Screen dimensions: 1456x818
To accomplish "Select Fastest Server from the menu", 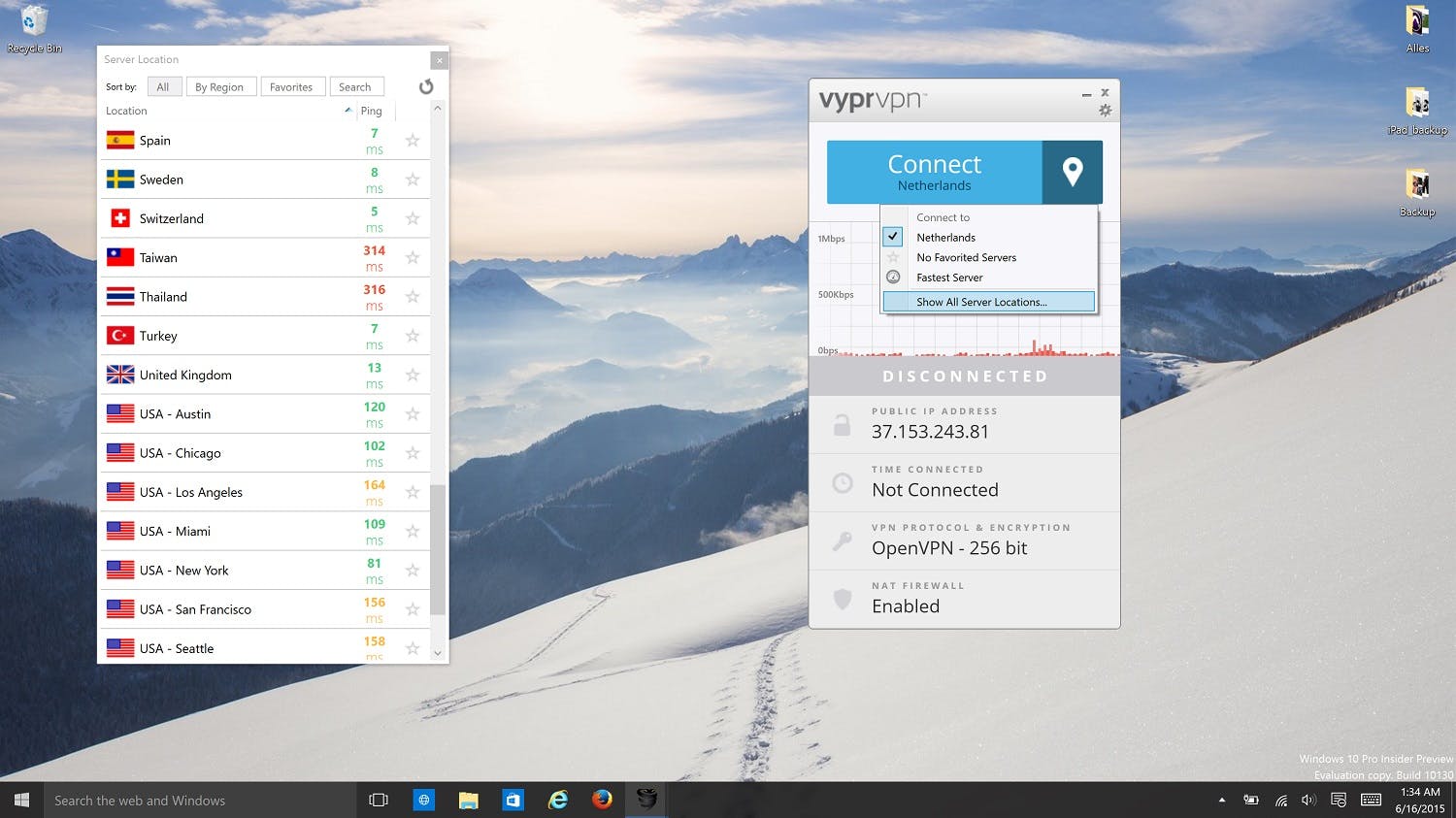I will coord(989,278).
